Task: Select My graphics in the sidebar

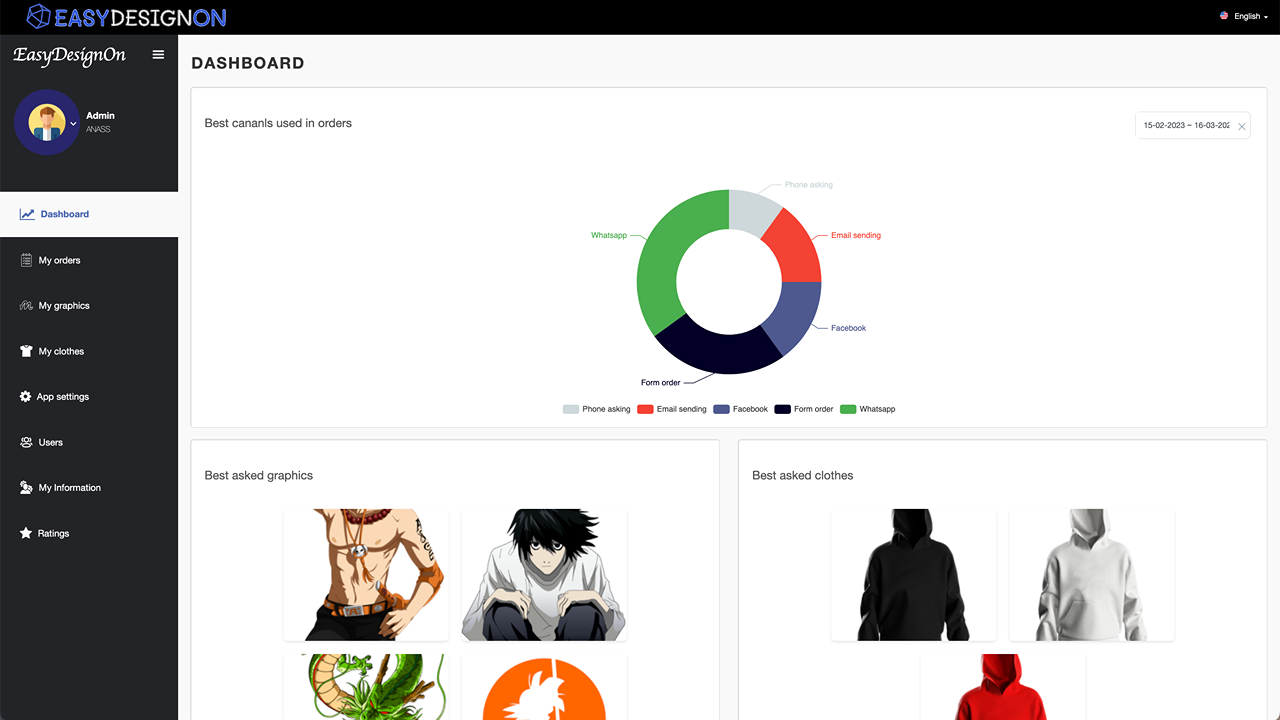Action: point(62,305)
